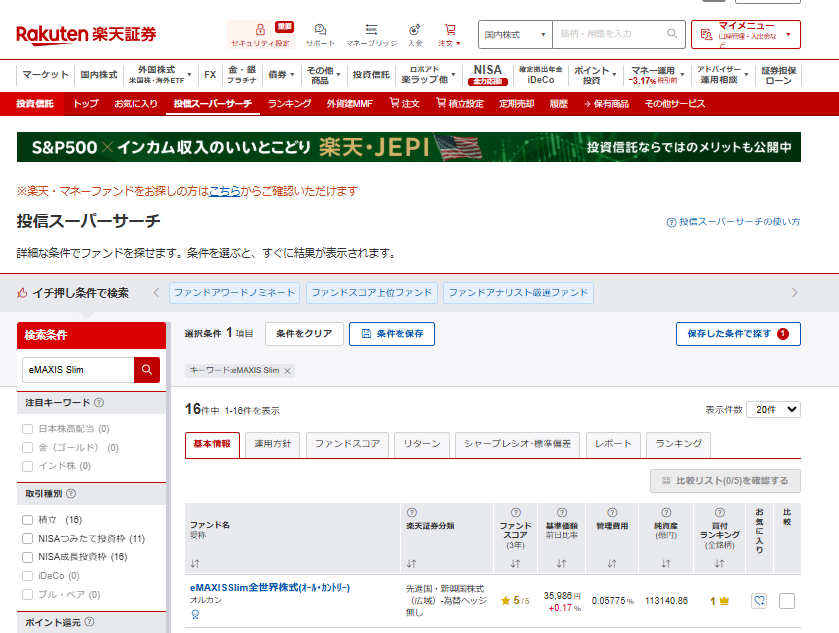Open help for 注目キーワード section
Screen dimensions: 839x633
pos(99,402)
